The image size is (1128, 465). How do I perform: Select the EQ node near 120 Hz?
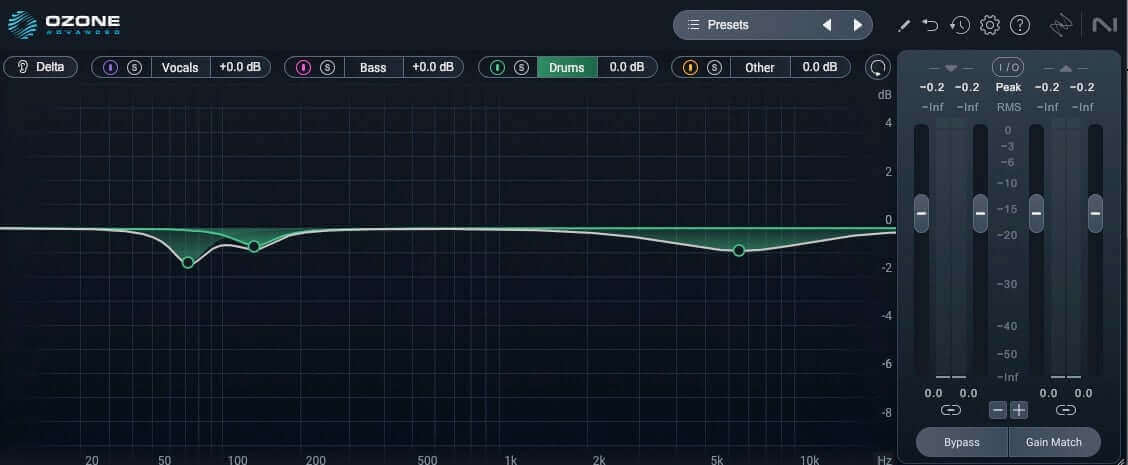pyautogui.click(x=254, y=246)
